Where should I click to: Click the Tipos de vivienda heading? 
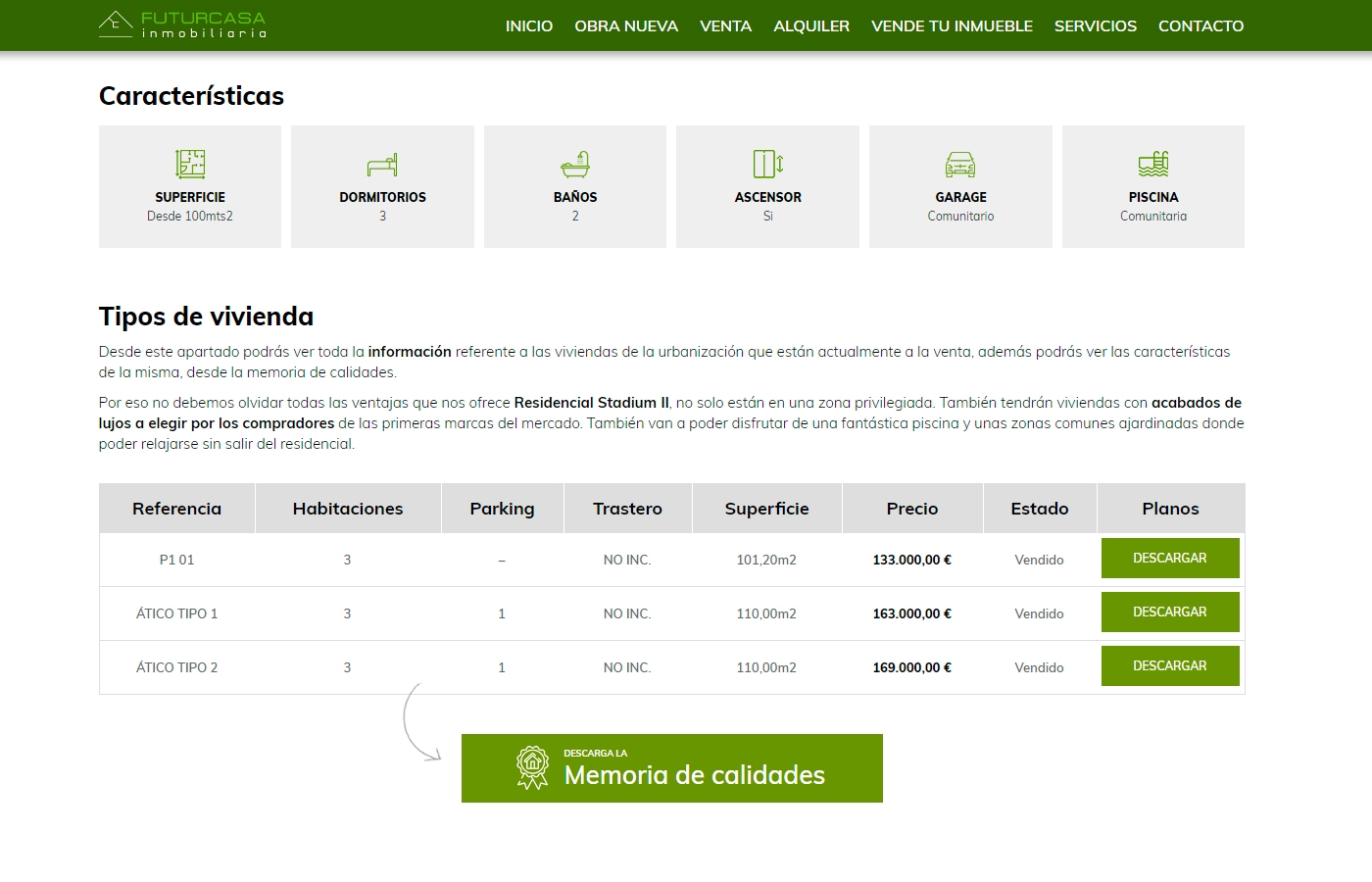pyautogui.click(x=206, y=317)
